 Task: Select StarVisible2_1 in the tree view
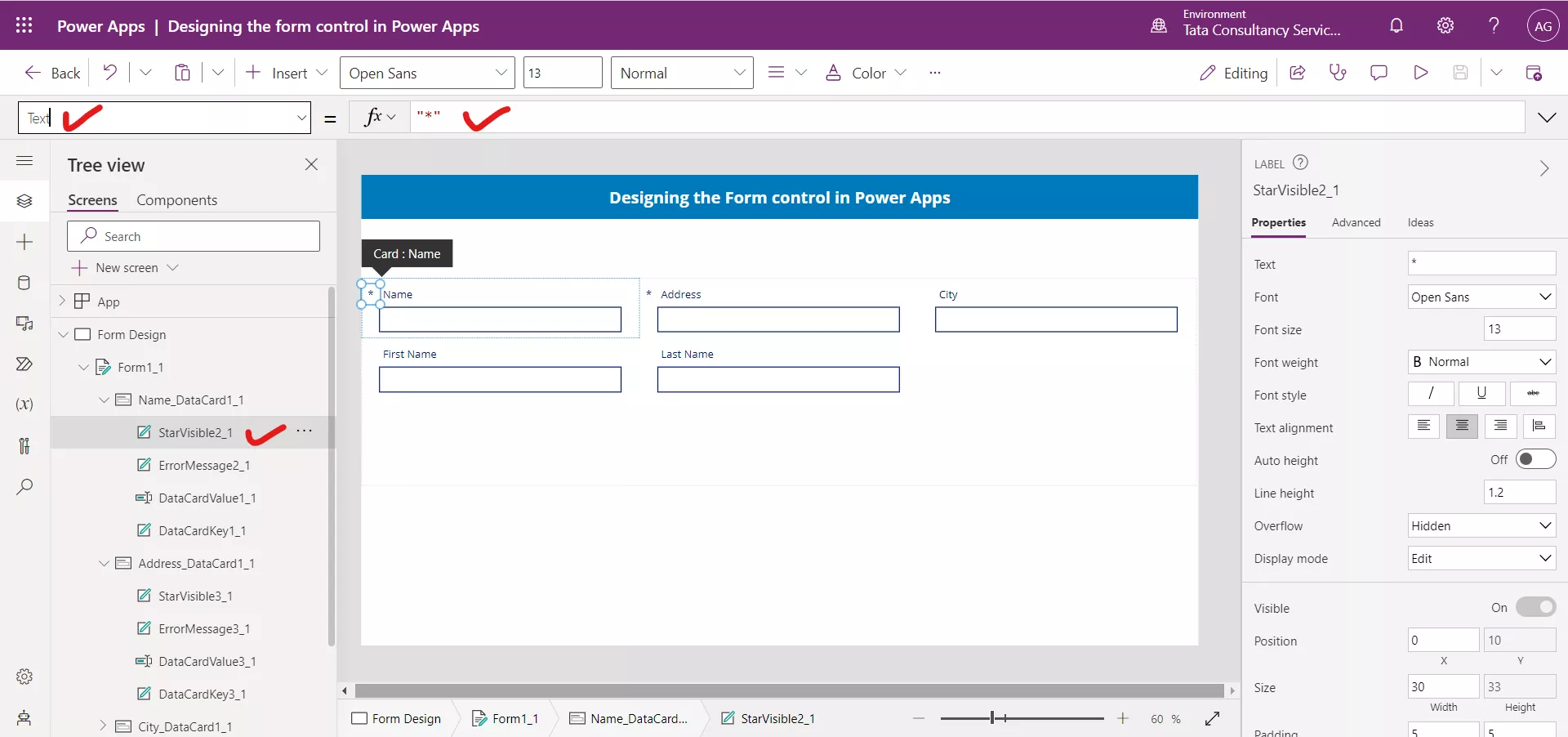coord(196,434)
